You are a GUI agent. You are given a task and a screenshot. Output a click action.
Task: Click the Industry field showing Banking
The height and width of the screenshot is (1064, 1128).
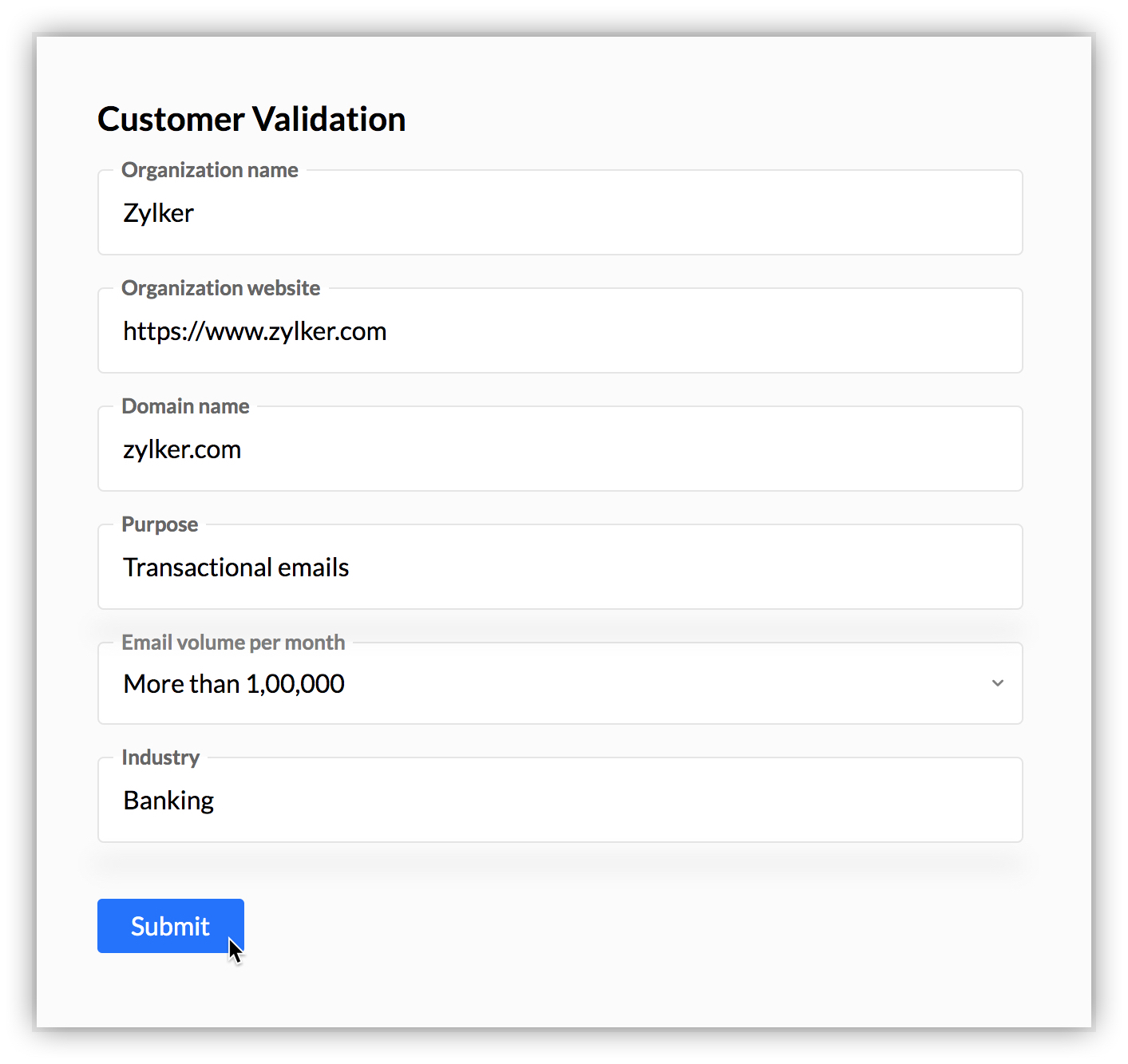(560, 800)
